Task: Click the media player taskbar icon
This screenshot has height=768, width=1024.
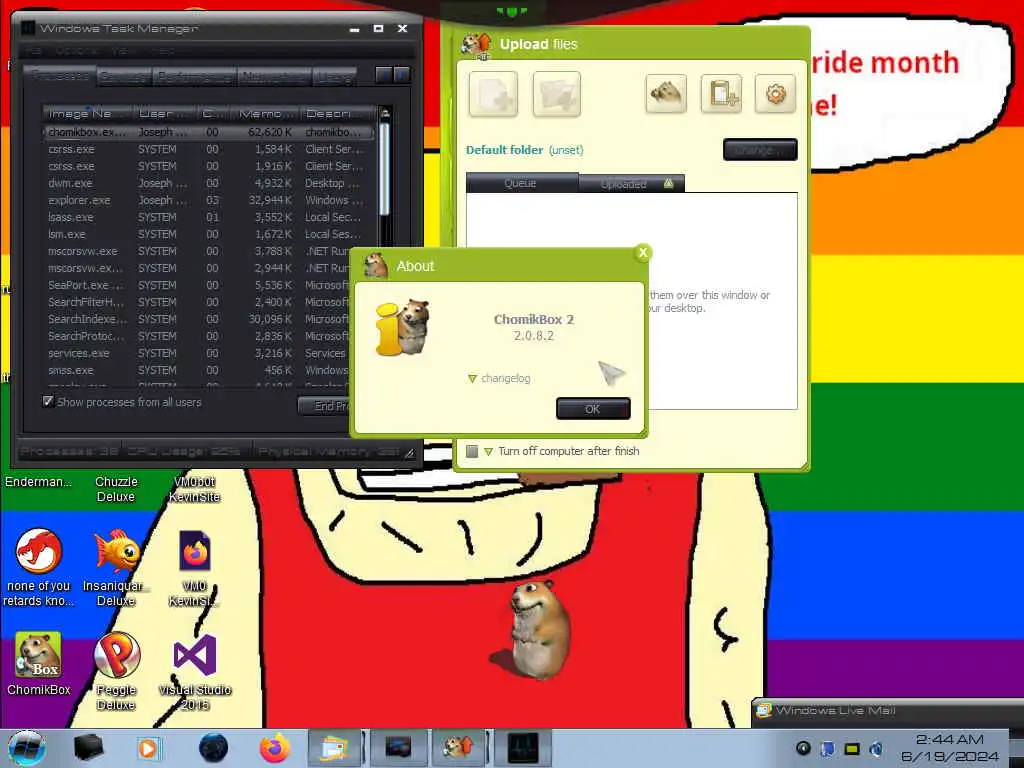Action: click(x=148, y=748)
